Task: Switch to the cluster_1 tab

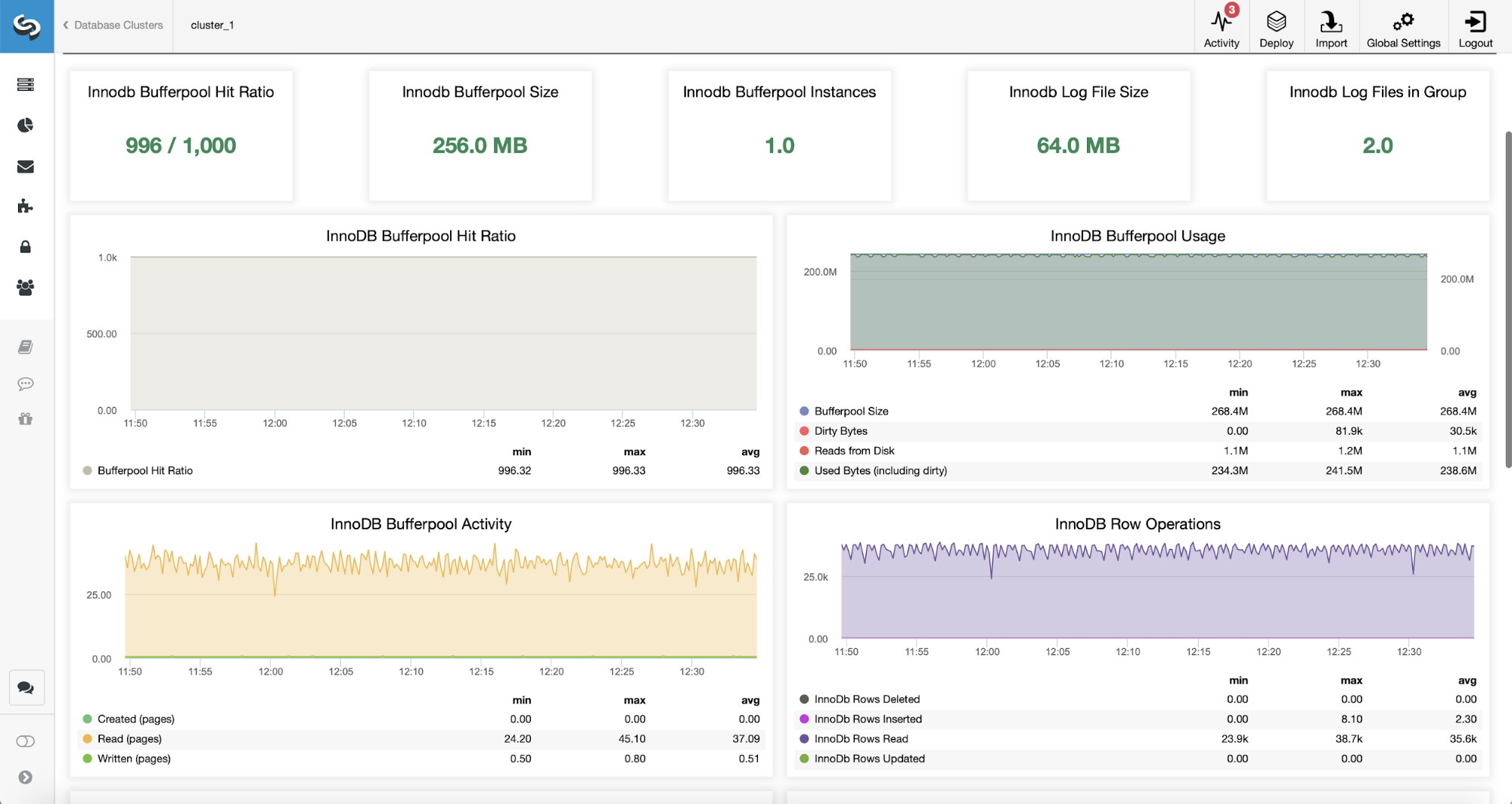Action: pyautogui.click(x=213, y=25)
